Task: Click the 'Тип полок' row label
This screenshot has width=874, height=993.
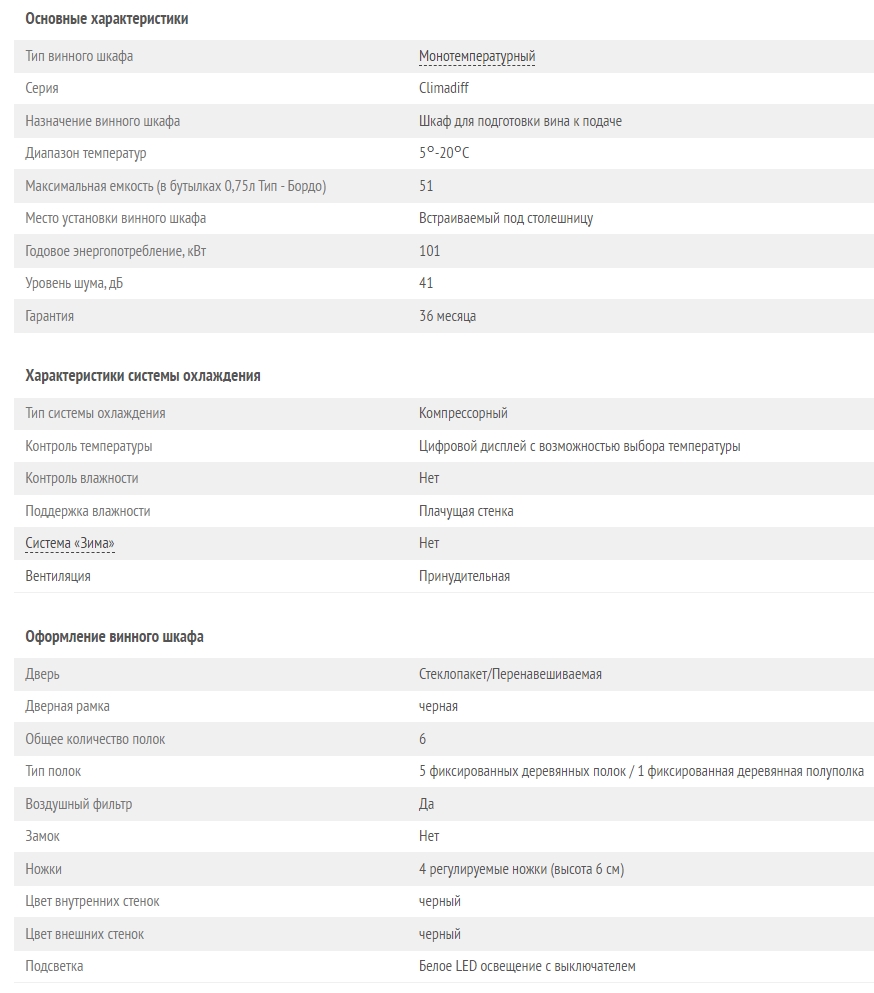Action: [53, 772]
